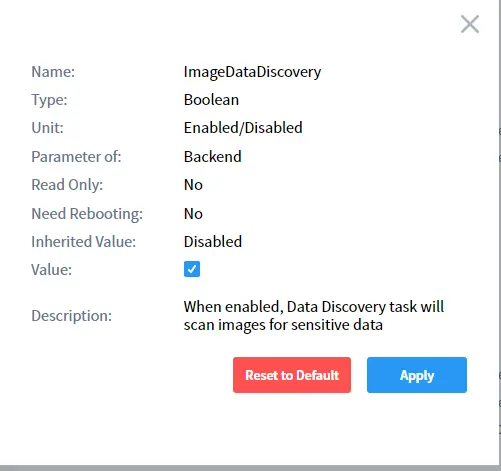Apply the ImageDataDiscovery parameter change

coord(417,375)
